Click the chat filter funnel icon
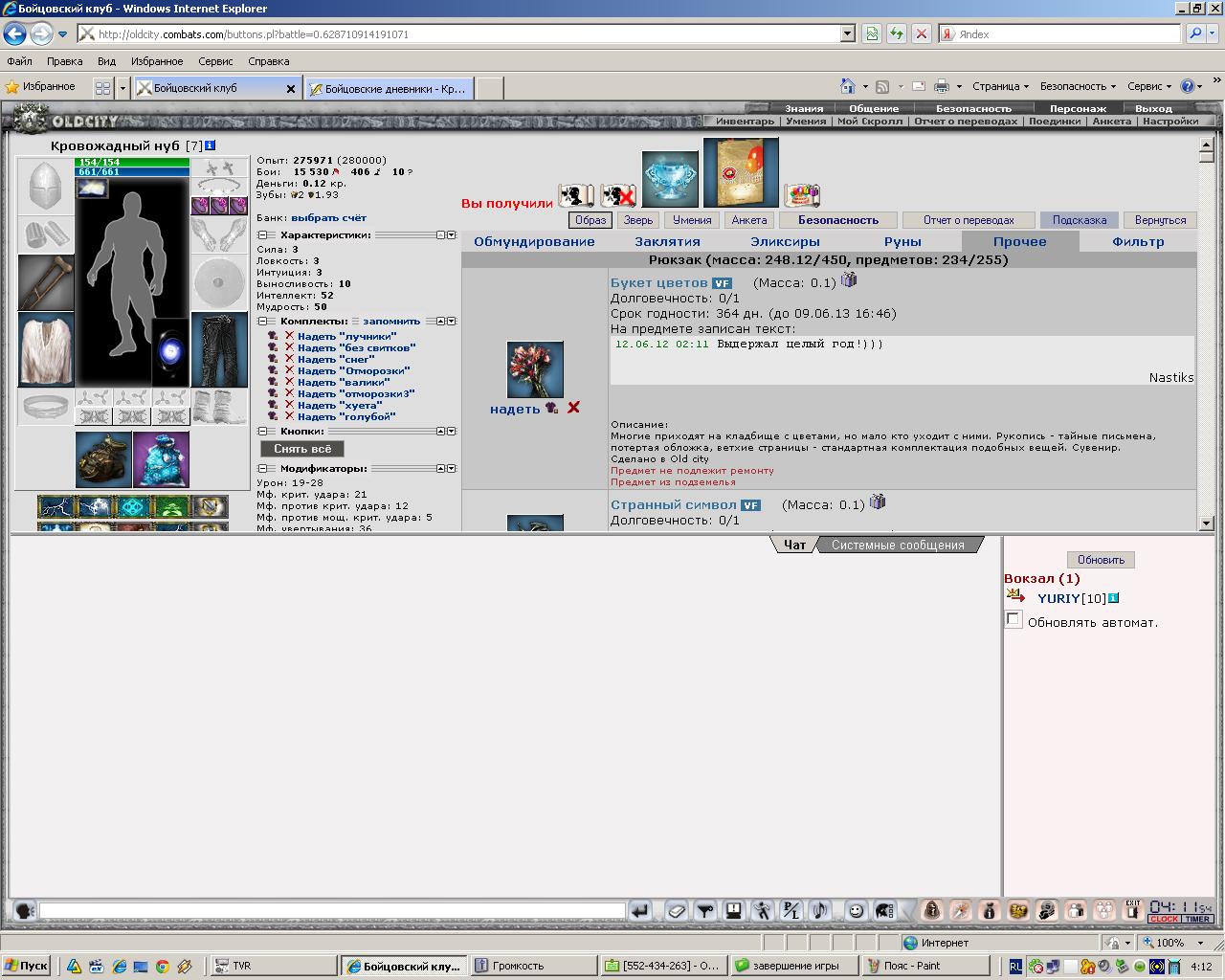 pyautogui.click(x=704, y=911)
